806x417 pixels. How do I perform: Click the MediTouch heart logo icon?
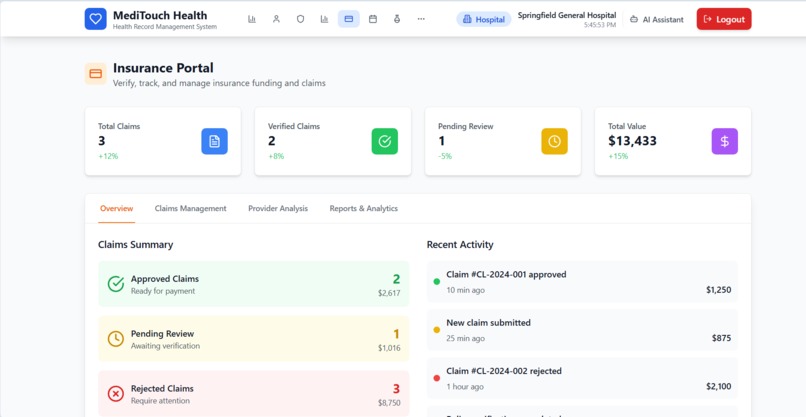pos(96,19)
